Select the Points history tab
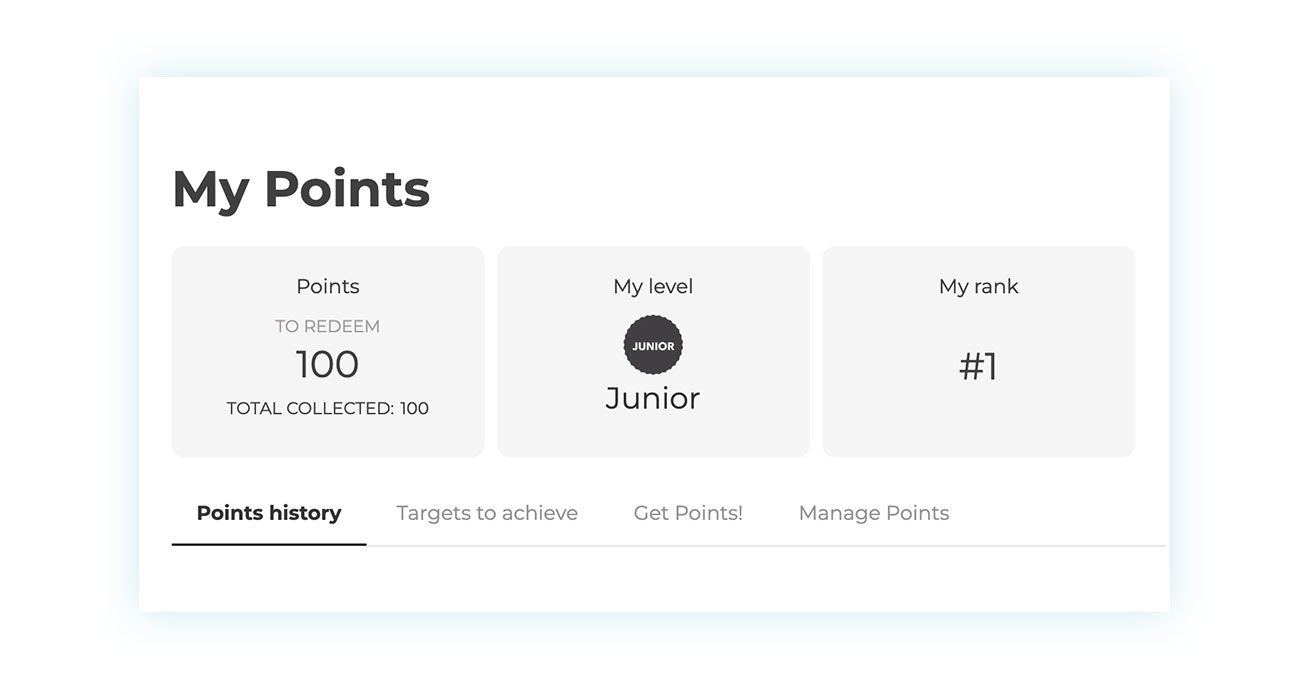 pos(268,513)
